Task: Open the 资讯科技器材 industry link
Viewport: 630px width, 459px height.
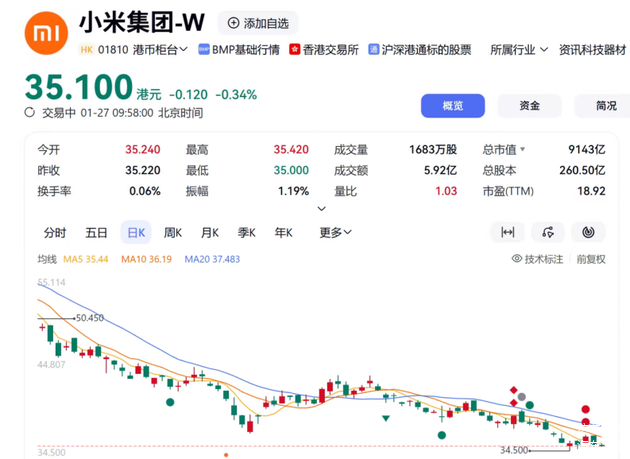Action: coord(593,49)
